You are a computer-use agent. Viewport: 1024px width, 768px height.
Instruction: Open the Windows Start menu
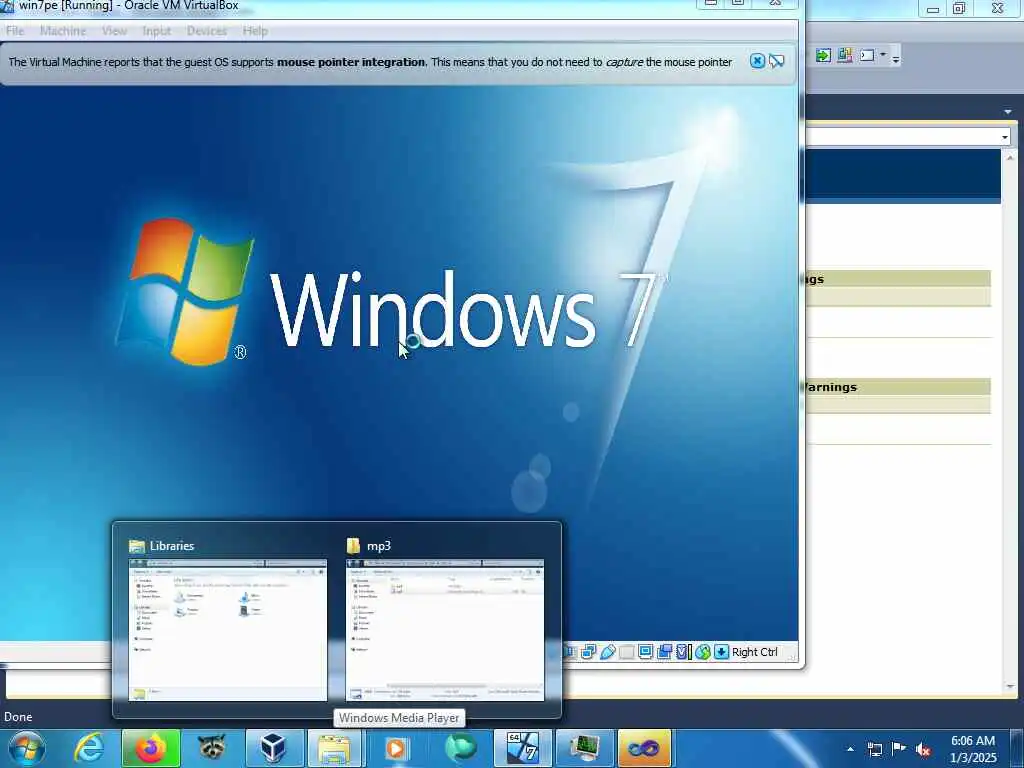pyautogui.click(x=27, y=748)
